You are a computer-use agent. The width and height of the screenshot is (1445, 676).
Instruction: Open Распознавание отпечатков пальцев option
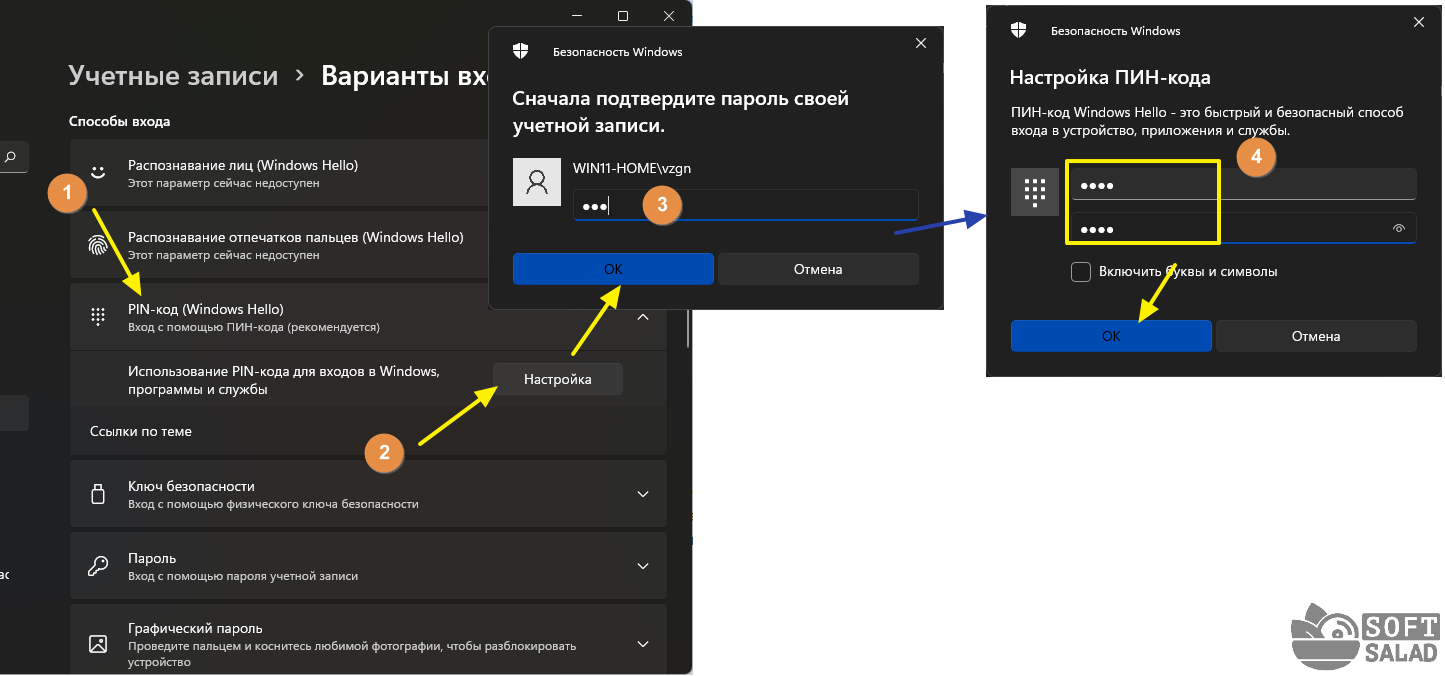[279, 246]
